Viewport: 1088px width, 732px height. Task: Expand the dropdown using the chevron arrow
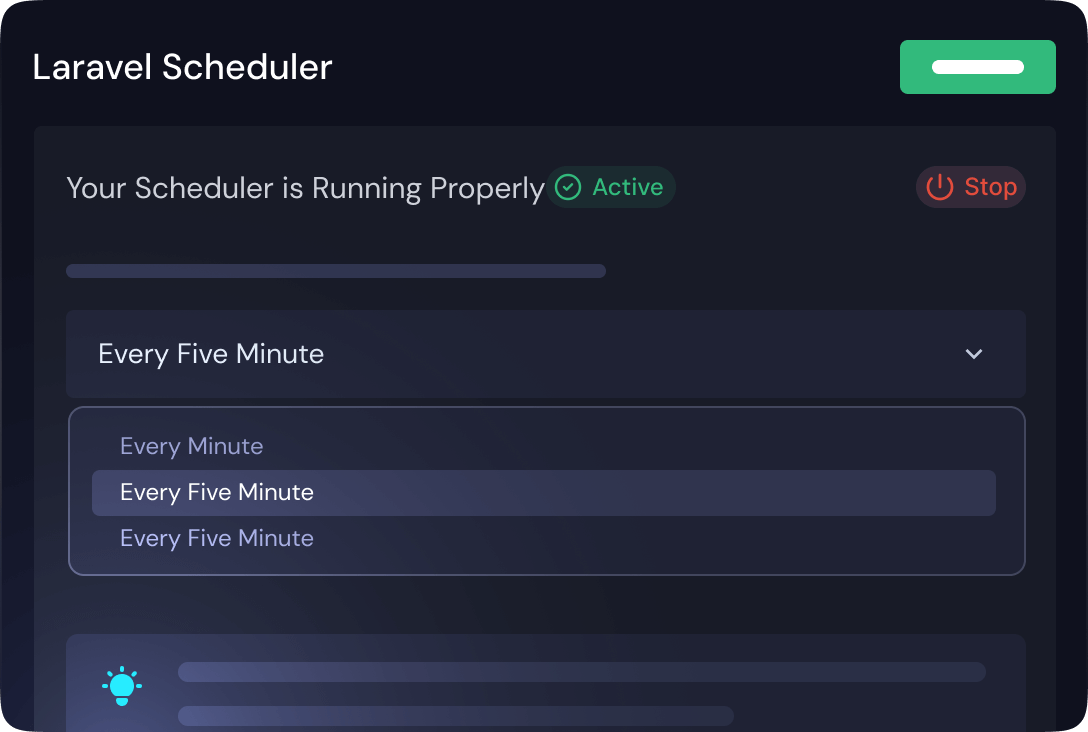click(974, 354)
